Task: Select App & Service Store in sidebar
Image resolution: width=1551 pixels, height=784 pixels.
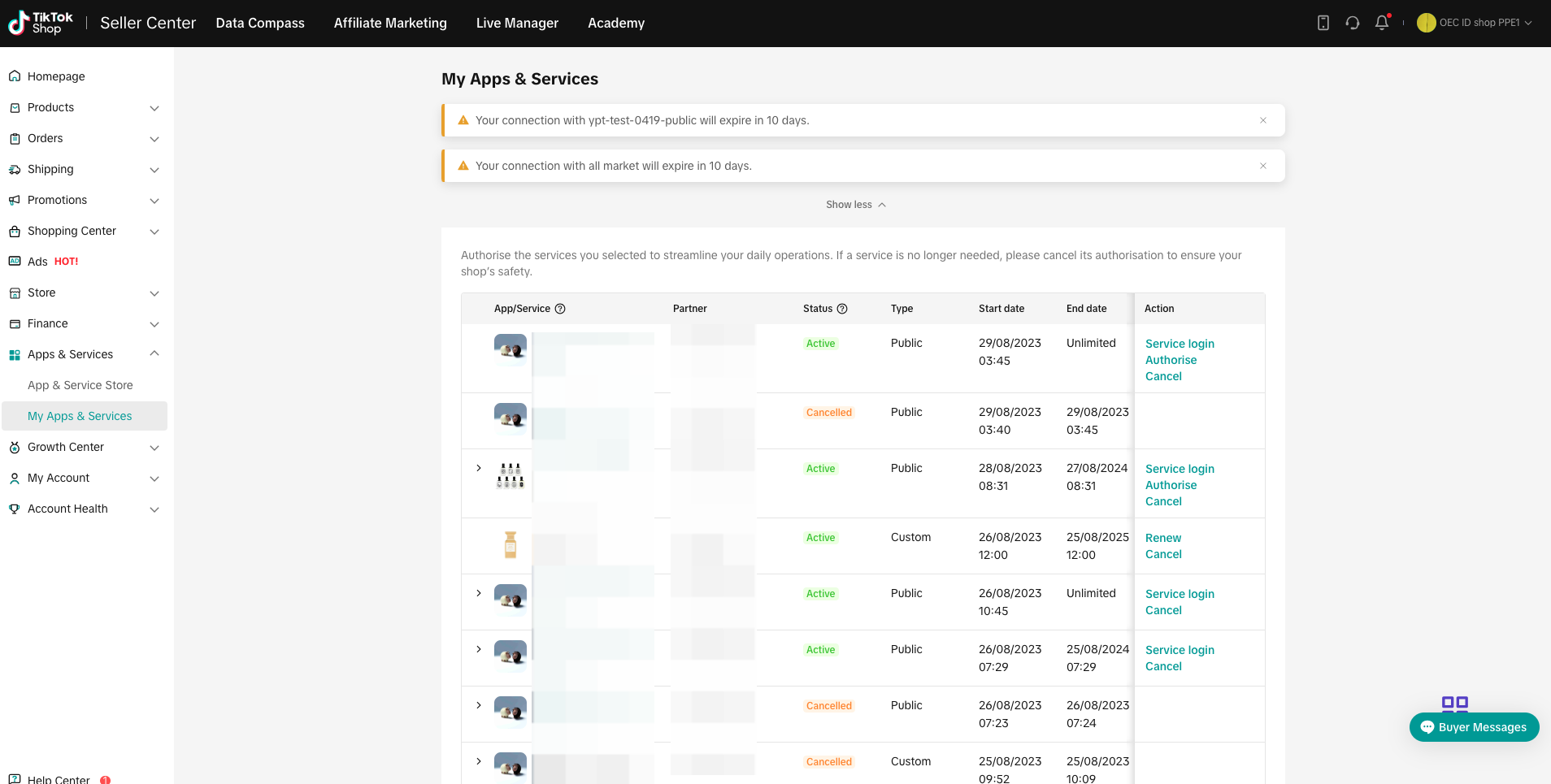Action: [x=80, y=385]
